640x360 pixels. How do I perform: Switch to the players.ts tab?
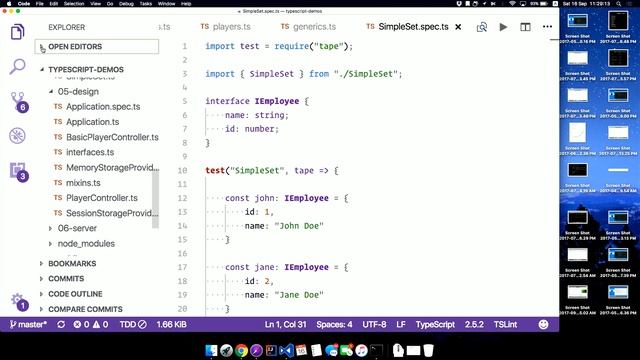[225, 27]
